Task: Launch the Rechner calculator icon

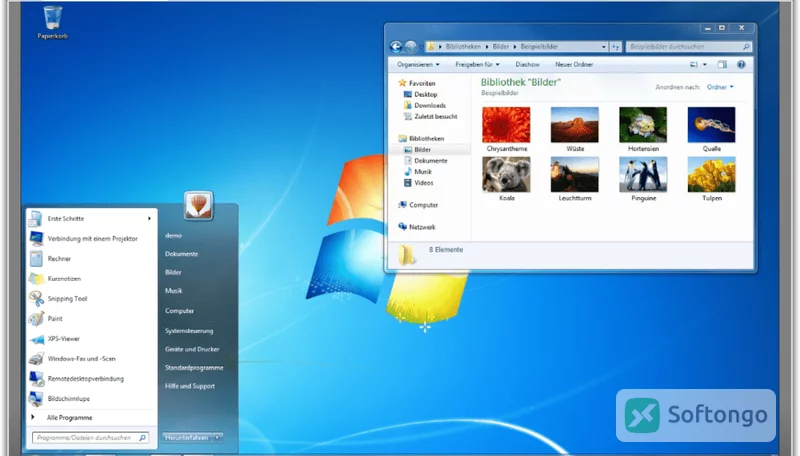Action: click(x=36, y=259)
